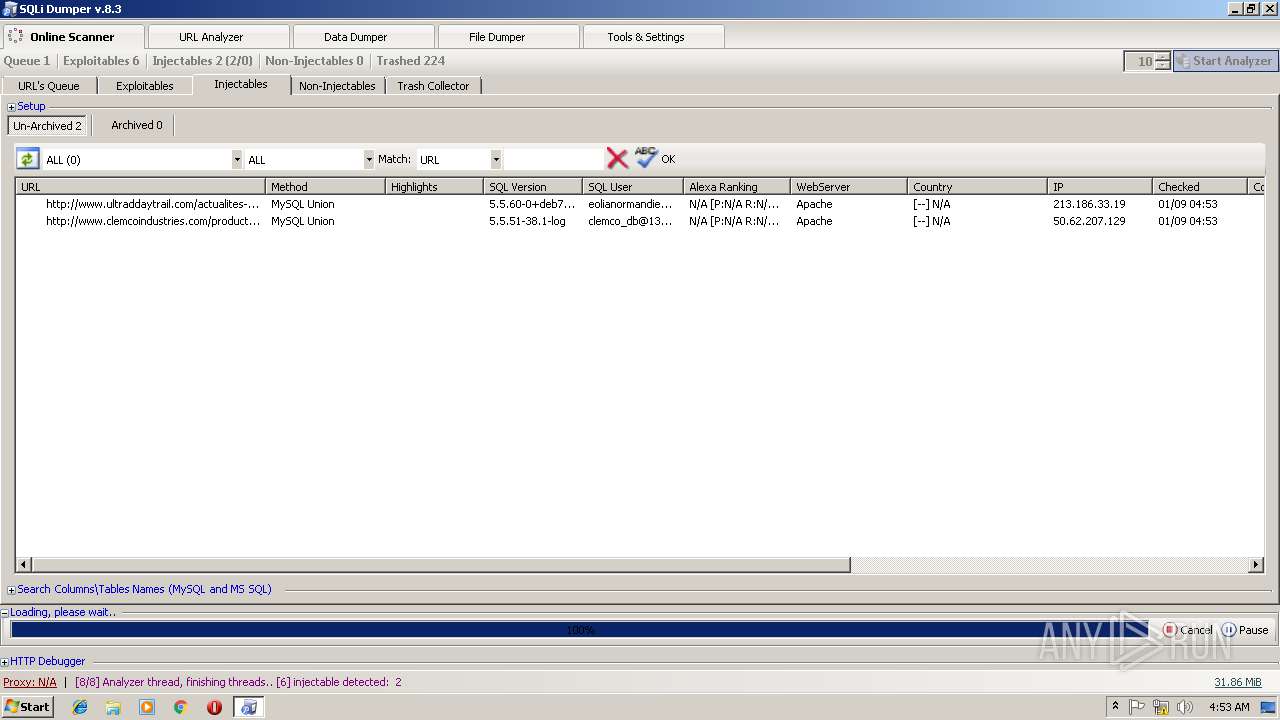Select the Injectables tab
This screenshot has height=720, width=1280.
[x=241, y=85]
